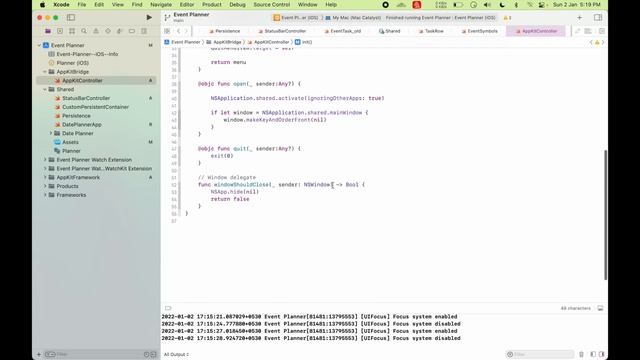640x360 pixels.
Task: Switch to the EventSymbols tab
Action: tap(480, 31)
